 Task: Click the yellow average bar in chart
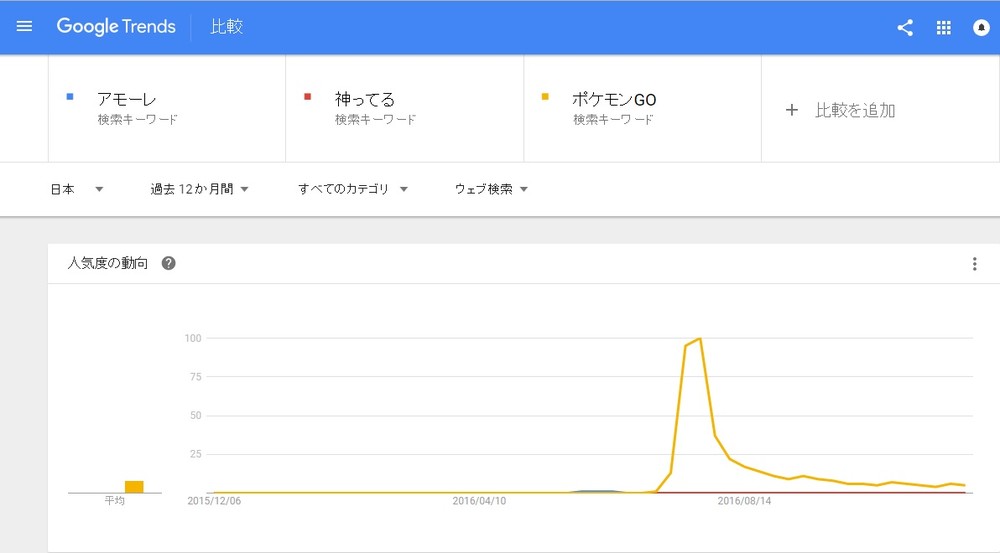click(134, 487)
